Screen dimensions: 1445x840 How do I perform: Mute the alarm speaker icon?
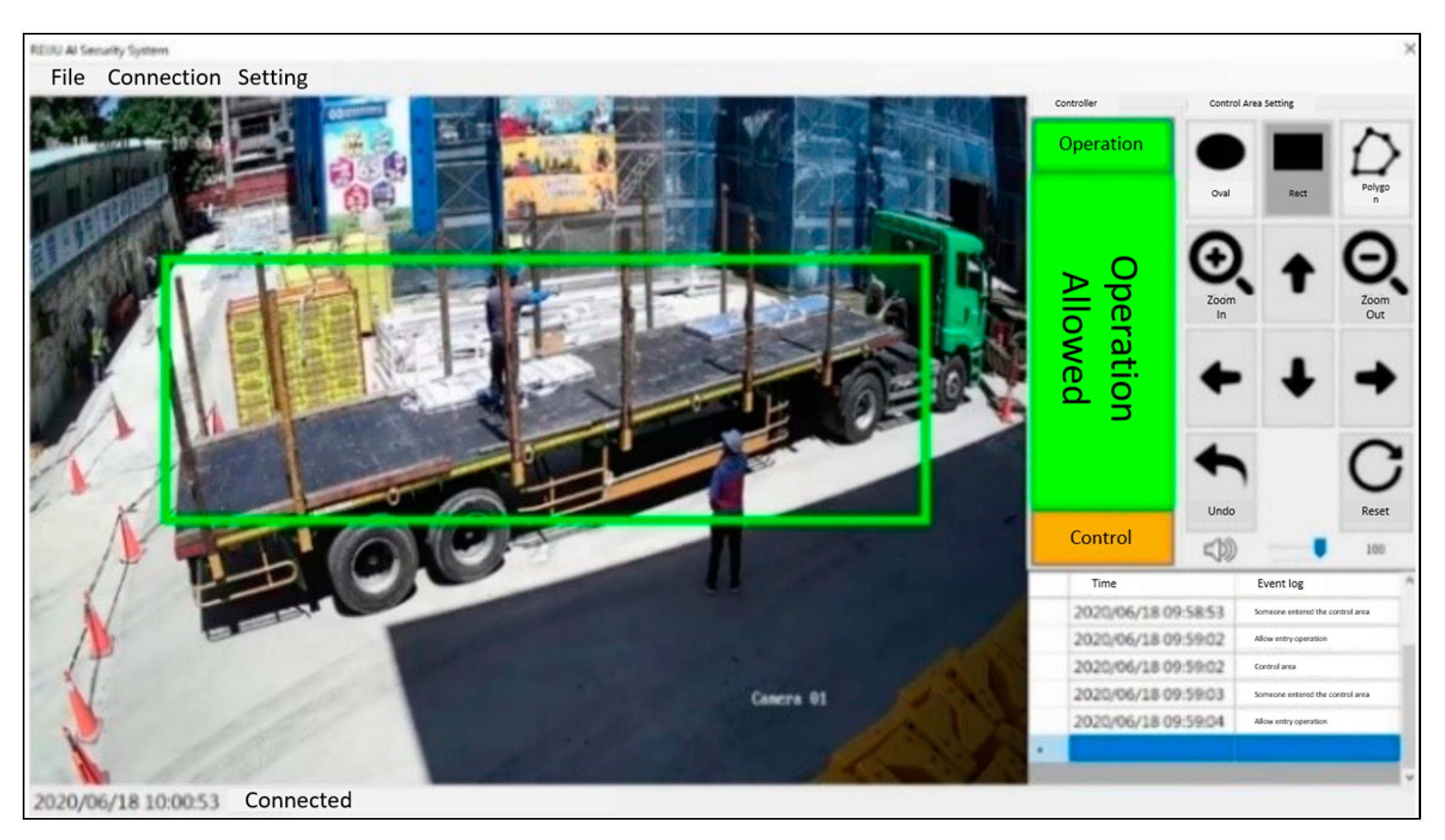click(x=1219, y=549)
